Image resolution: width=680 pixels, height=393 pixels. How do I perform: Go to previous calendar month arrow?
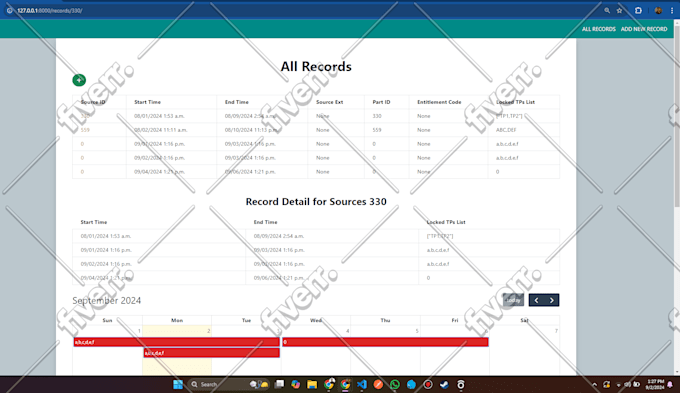(x=536, y=300)
